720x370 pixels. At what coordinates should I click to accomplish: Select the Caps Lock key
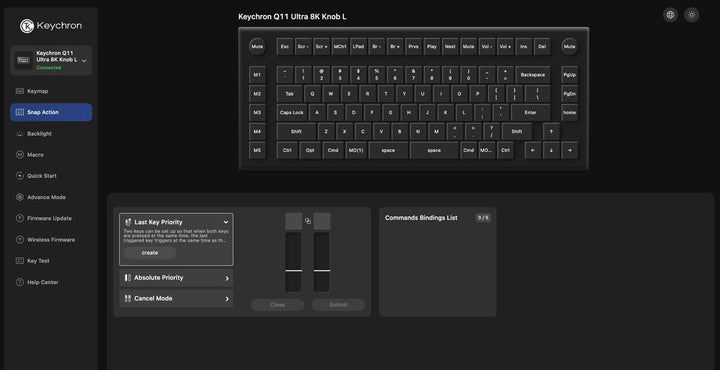click(292, 112)
